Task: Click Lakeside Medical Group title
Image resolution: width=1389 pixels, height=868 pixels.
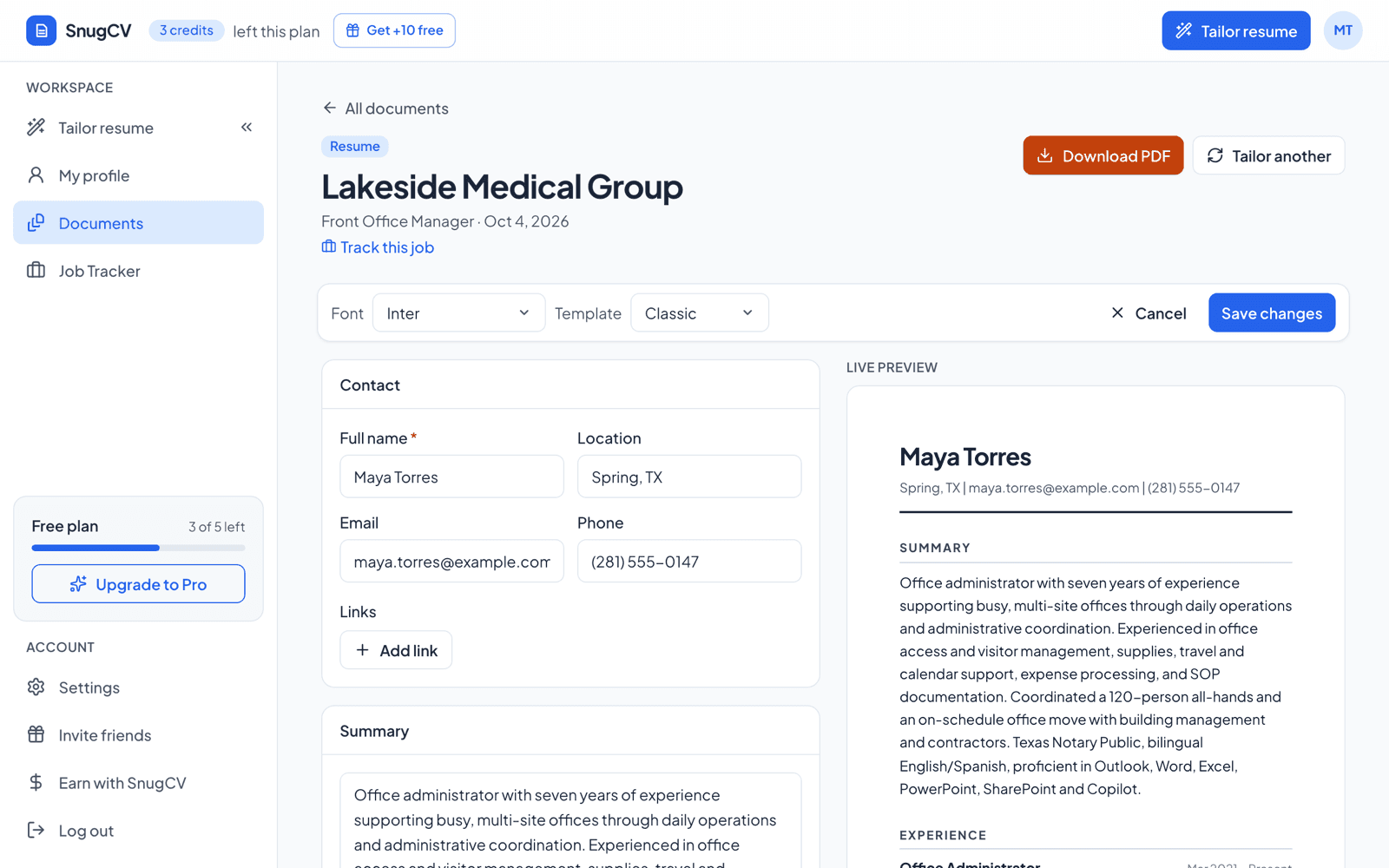Action: point(502,187)
